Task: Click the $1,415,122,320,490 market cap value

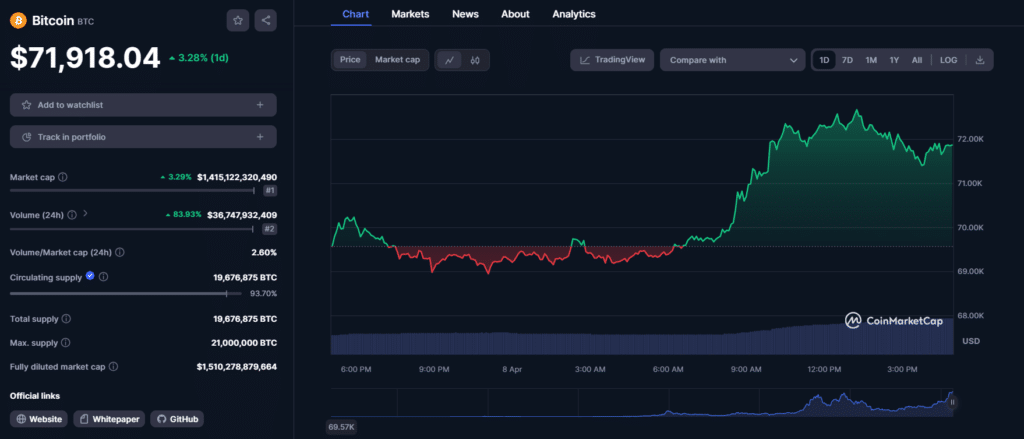Action: pyautogui.click(x=236, y=177)
